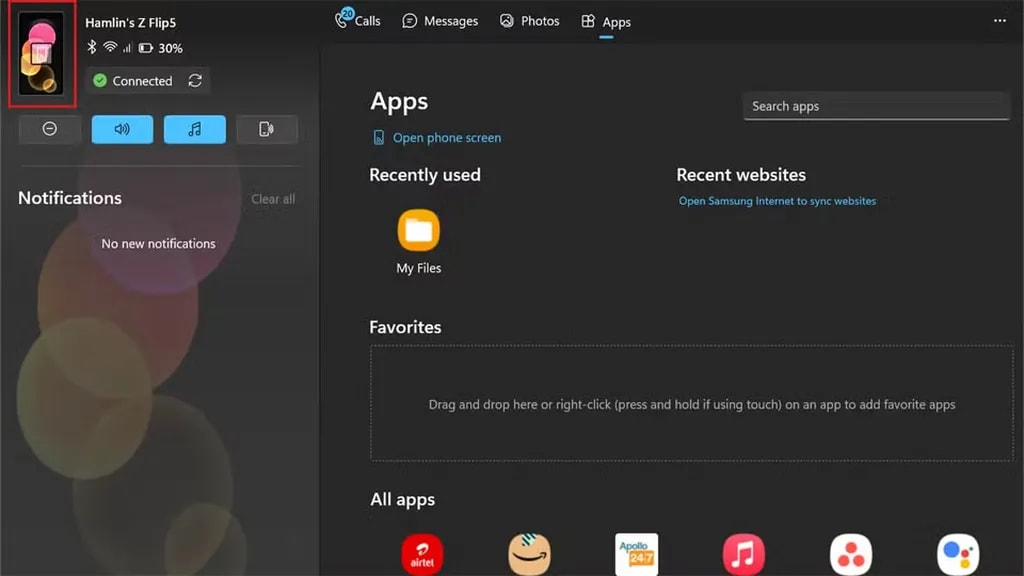Viewport: 1024px width, 576px height.
Task: Launch the Apple Music app icon
Action: coord(744,552)
